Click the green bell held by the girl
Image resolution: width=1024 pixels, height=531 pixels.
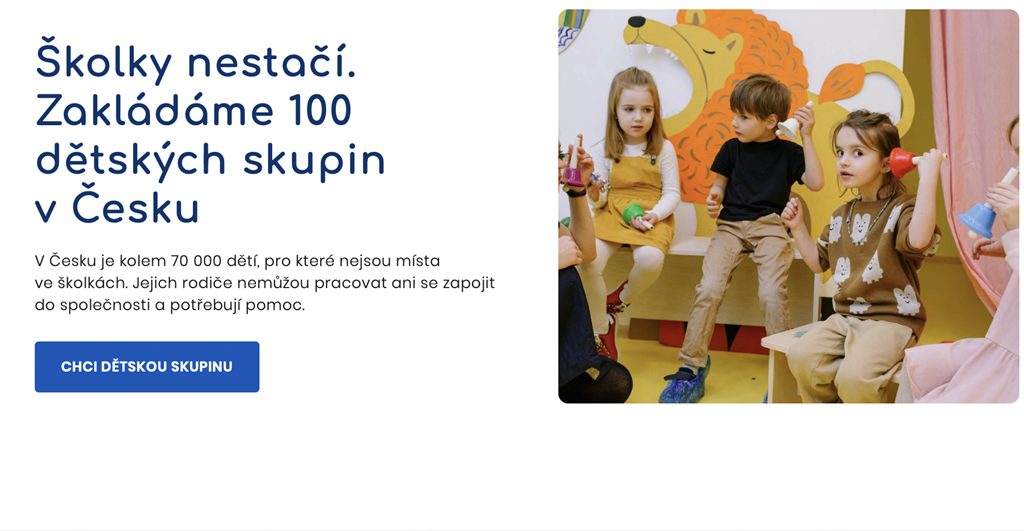[x=633, y=214]
